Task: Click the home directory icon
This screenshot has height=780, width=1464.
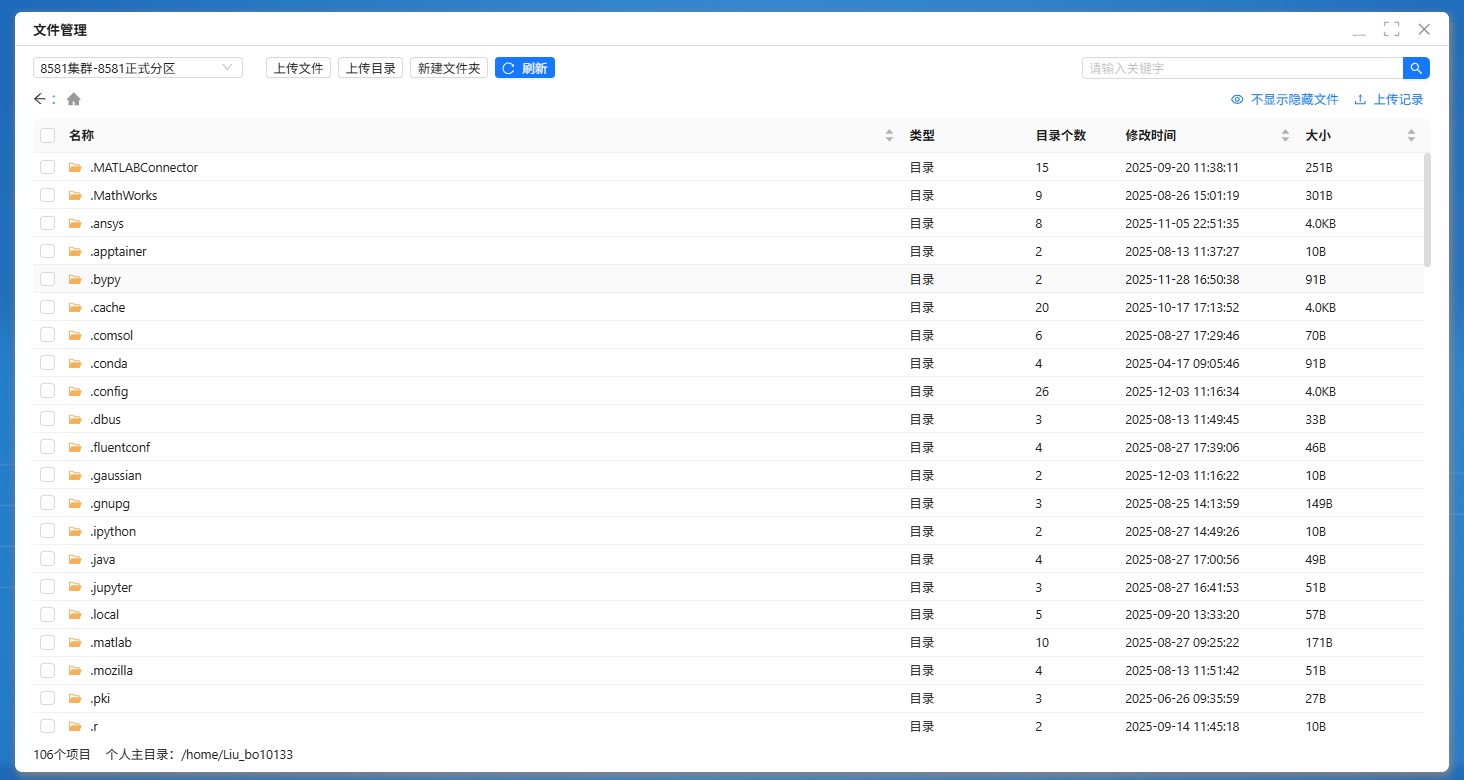Action: click(x=74, y=99)
